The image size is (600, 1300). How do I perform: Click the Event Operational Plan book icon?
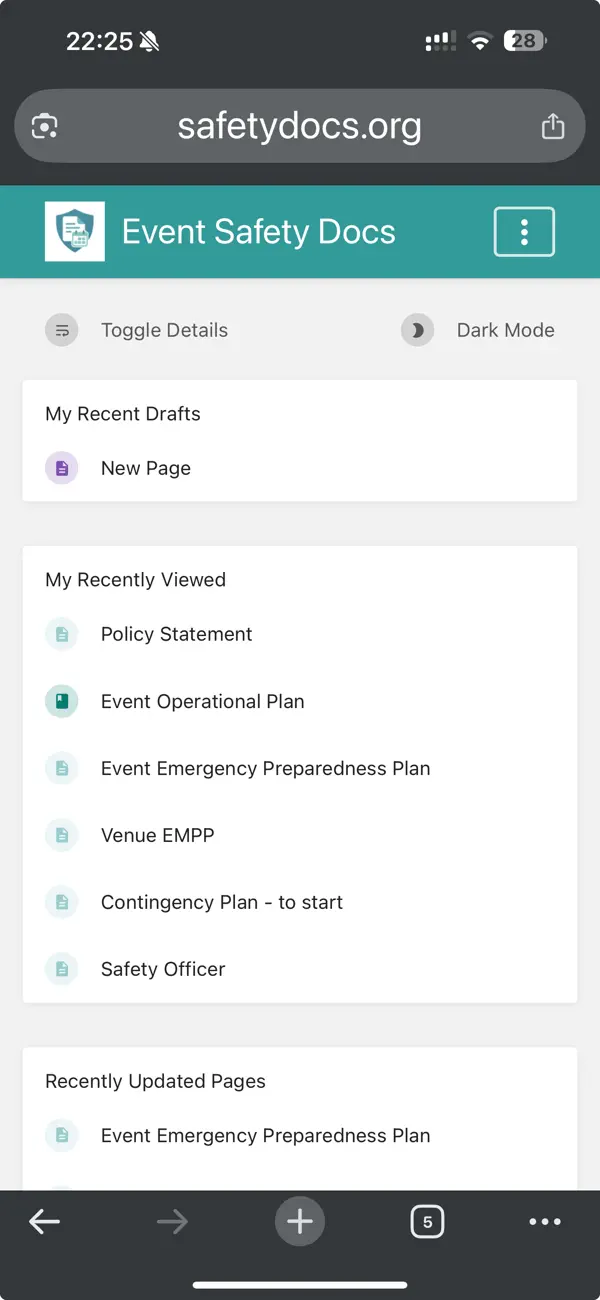[62, 701]
